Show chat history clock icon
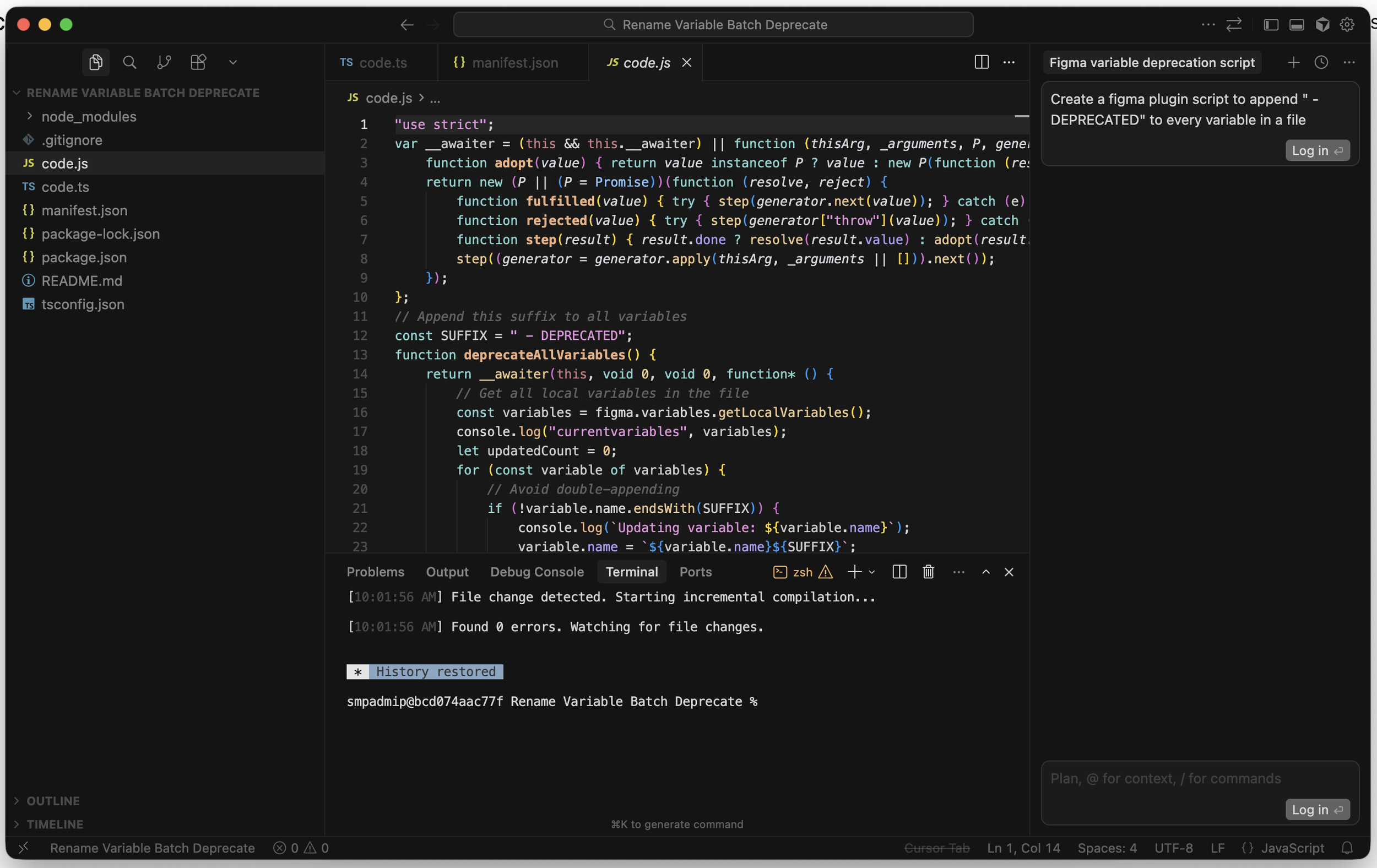 coord(1321,62)
